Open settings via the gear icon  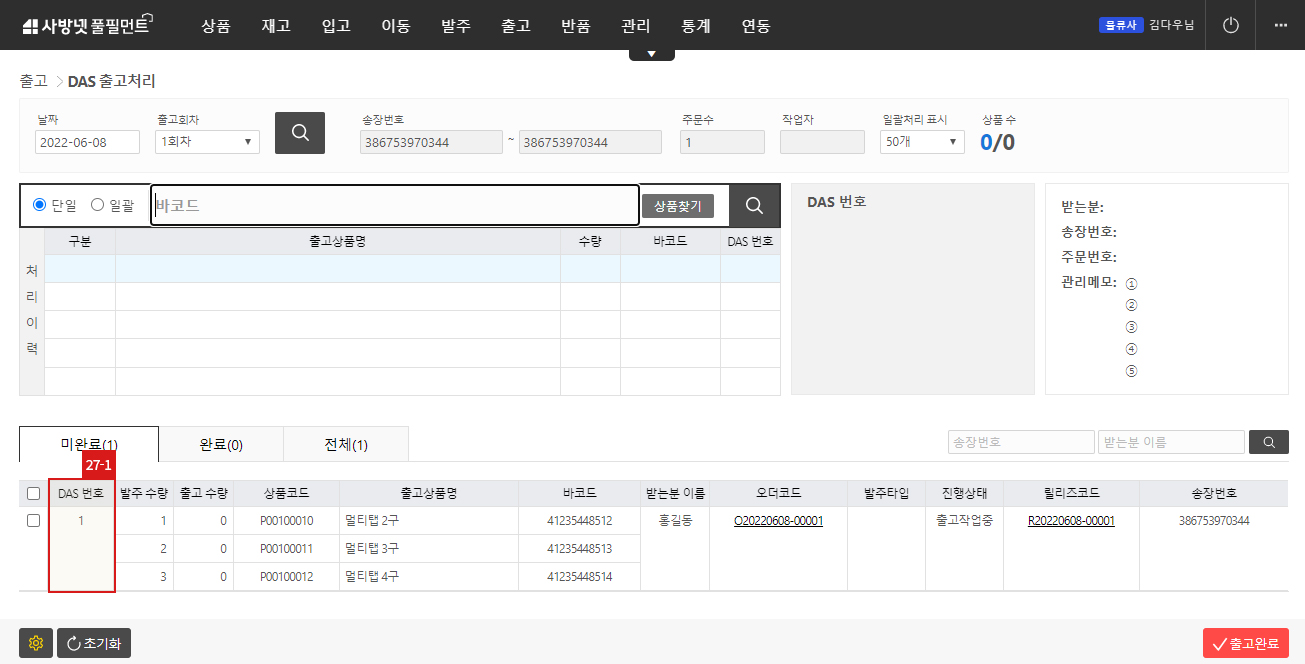[35, 643]
